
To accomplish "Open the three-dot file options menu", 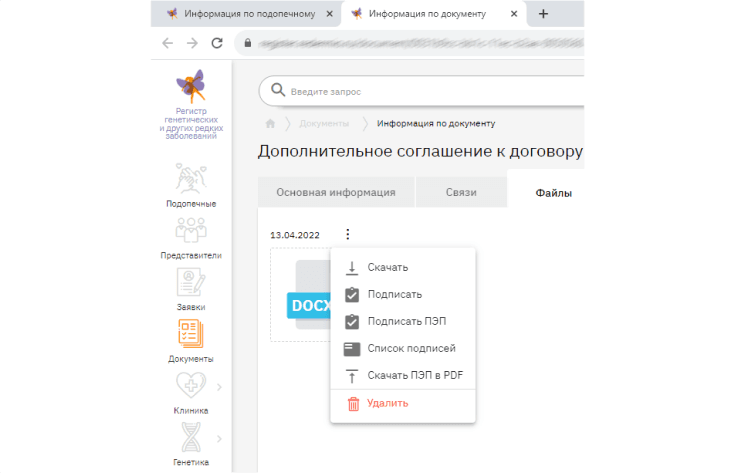I will click(x=348, y=234).
